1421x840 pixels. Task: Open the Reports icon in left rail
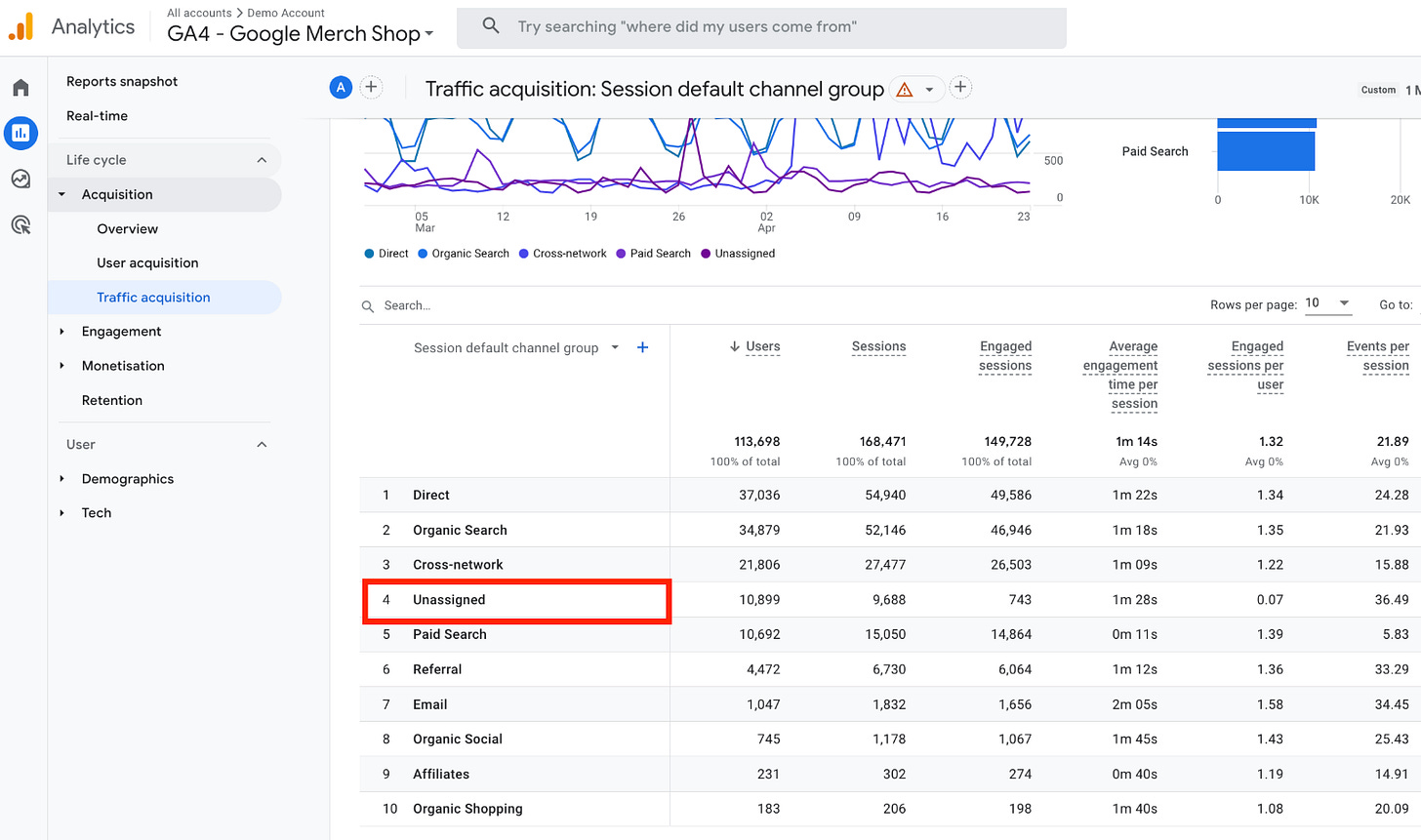[x=20, y=133]
